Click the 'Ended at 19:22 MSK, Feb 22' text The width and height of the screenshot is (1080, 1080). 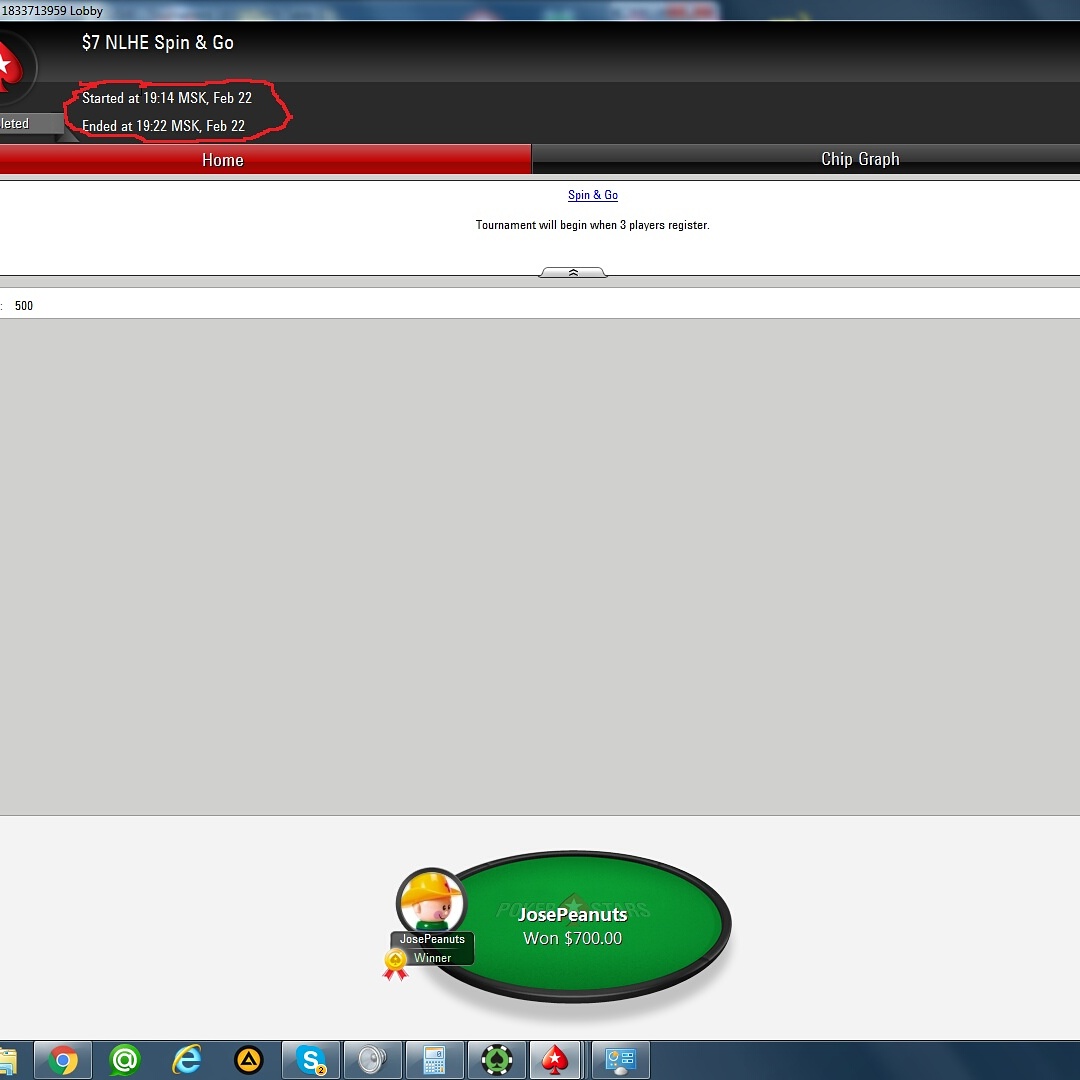[163, 126]
